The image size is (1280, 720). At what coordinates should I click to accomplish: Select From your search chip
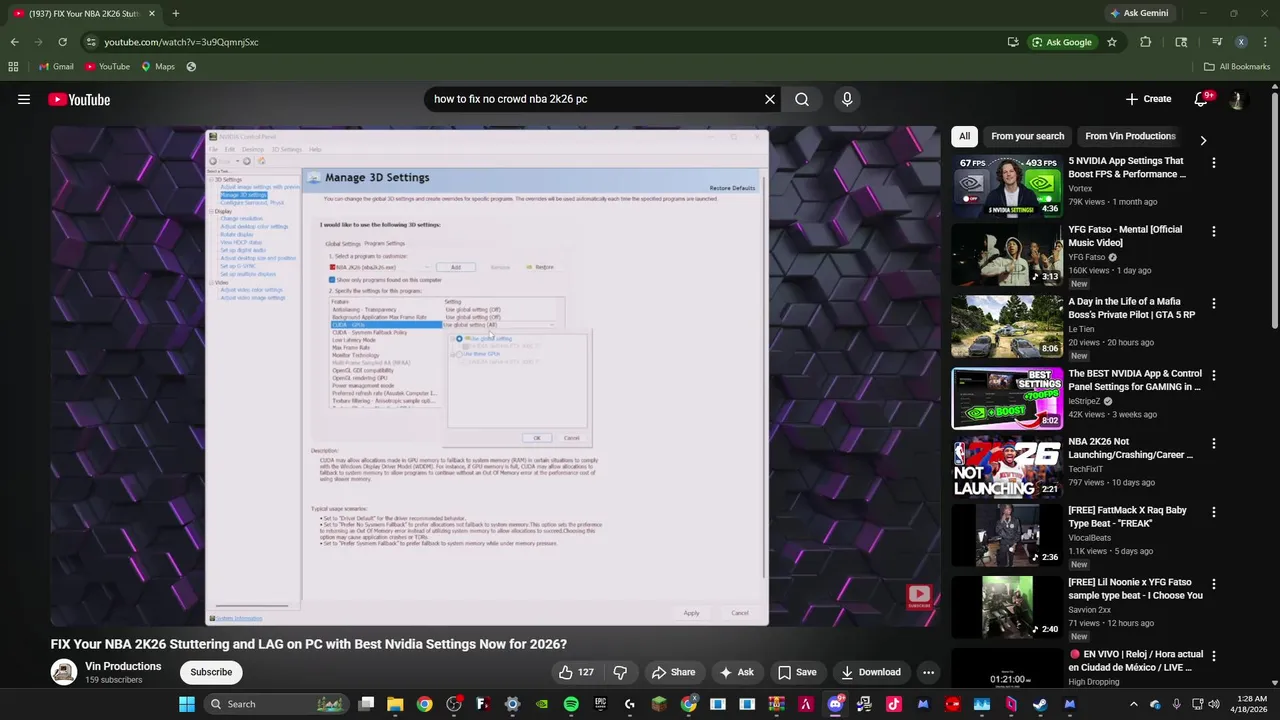tap(1027, 136)
